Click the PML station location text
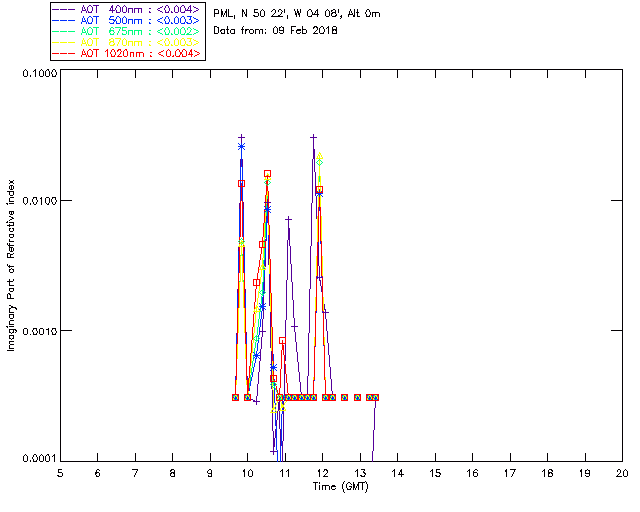The height and width of the screenshot is (512, 640). pos(297,14)
